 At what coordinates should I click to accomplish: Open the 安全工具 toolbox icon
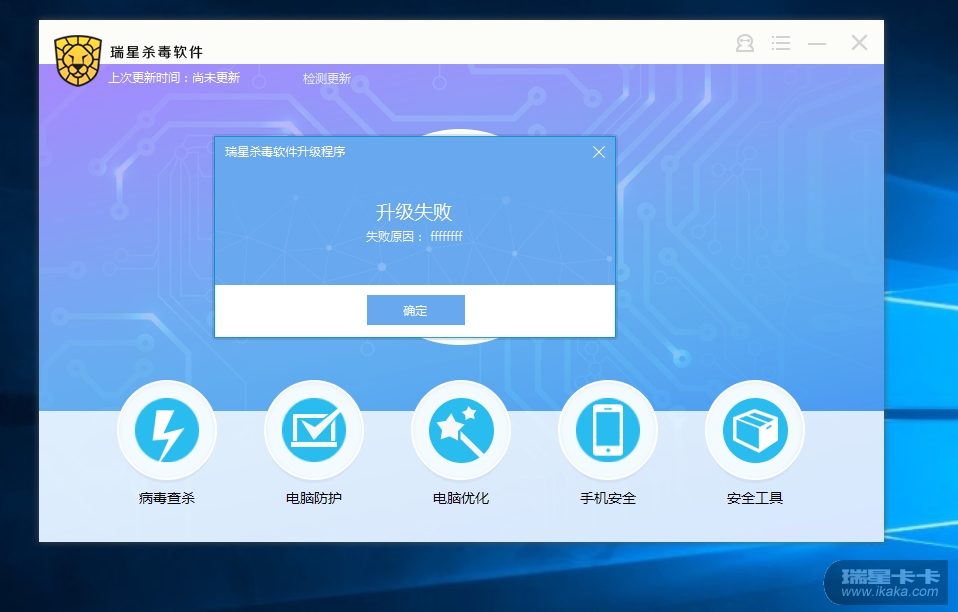[x=755, y=430]
